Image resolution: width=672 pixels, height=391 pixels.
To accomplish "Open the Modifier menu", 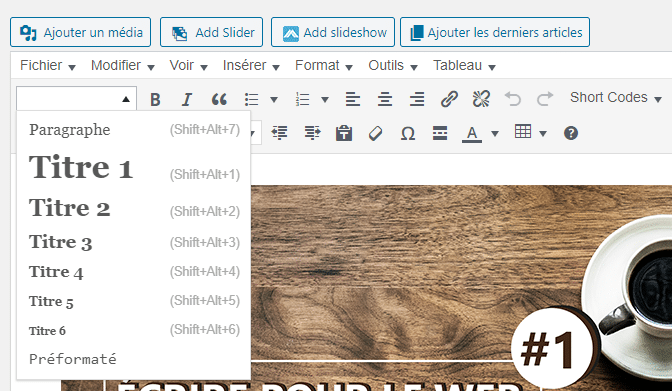I will pos(123,66).
